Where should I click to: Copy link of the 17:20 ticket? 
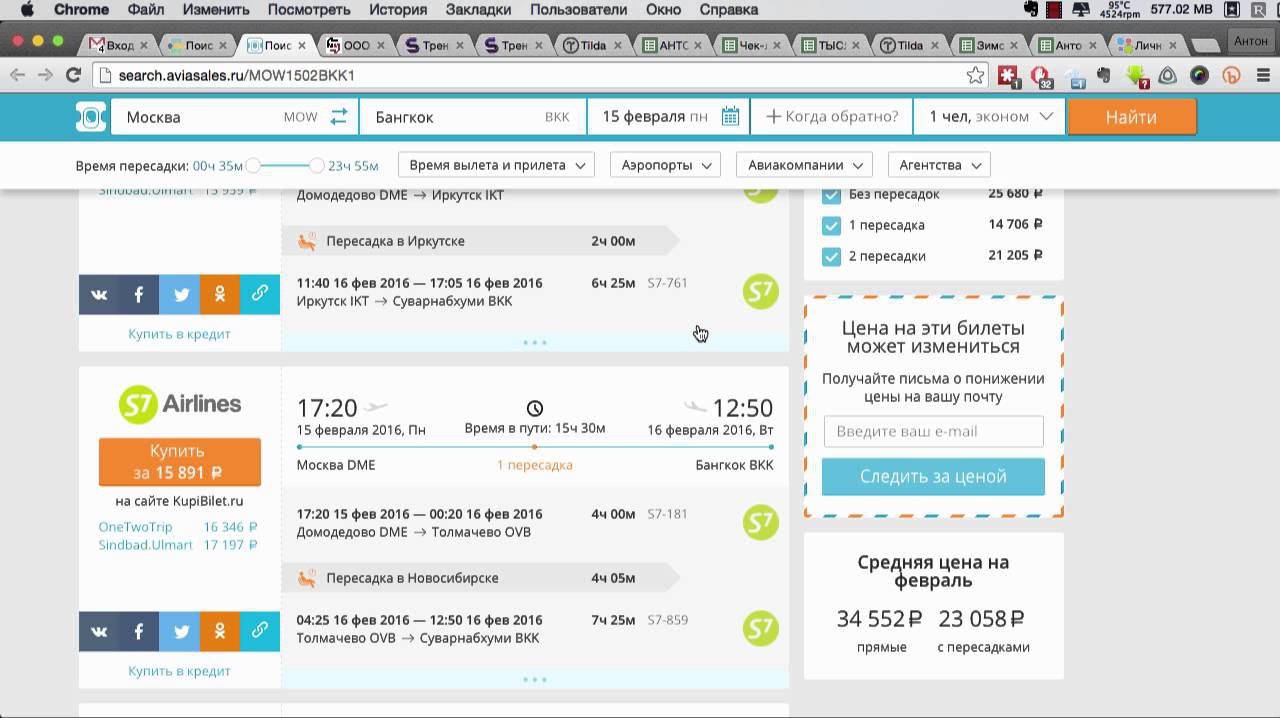(x=260, y=631)
